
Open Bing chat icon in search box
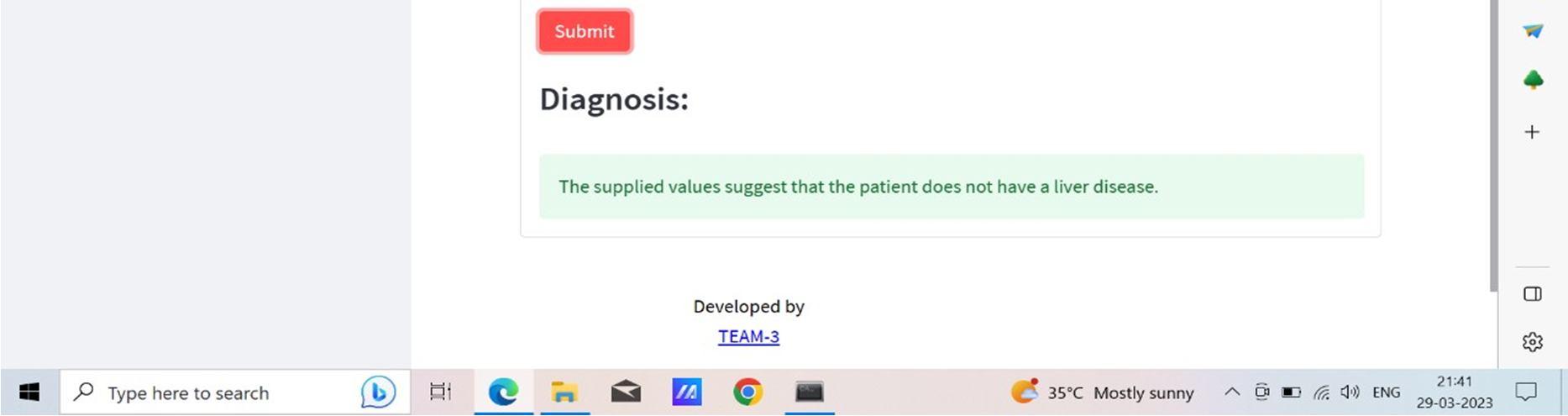point(378,392)
